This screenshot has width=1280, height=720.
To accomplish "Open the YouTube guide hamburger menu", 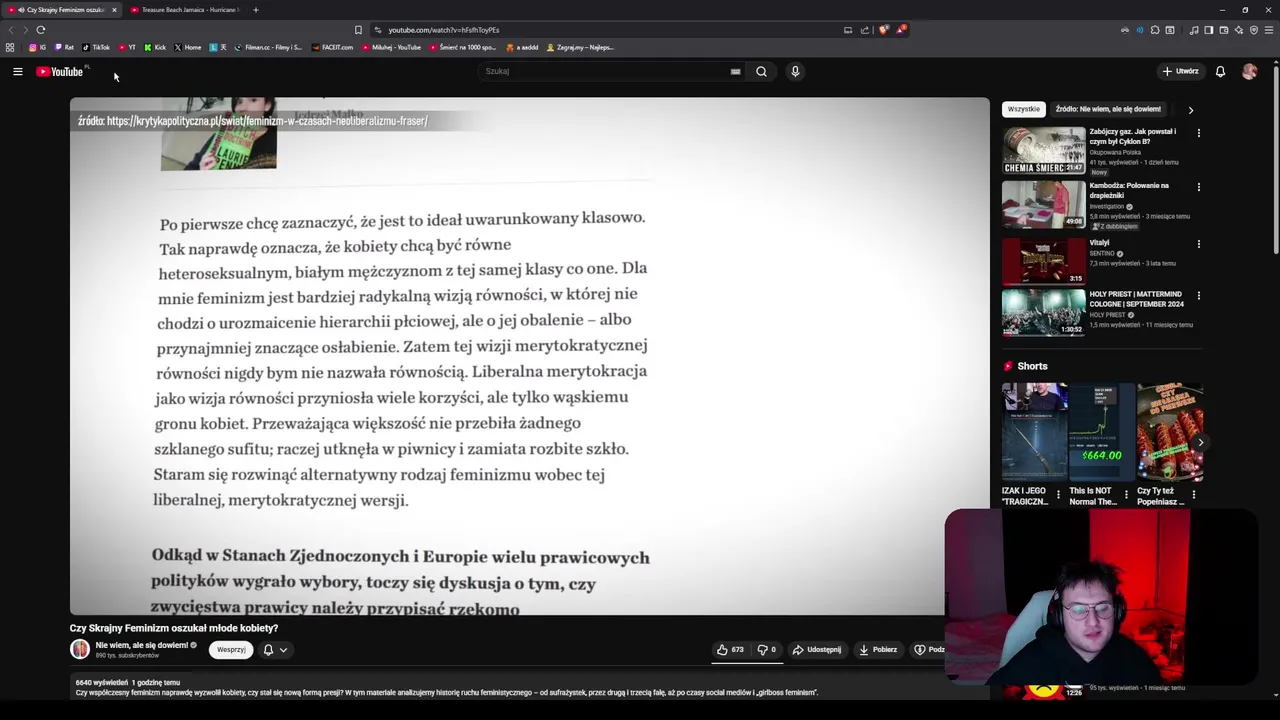I will [17, 71].
